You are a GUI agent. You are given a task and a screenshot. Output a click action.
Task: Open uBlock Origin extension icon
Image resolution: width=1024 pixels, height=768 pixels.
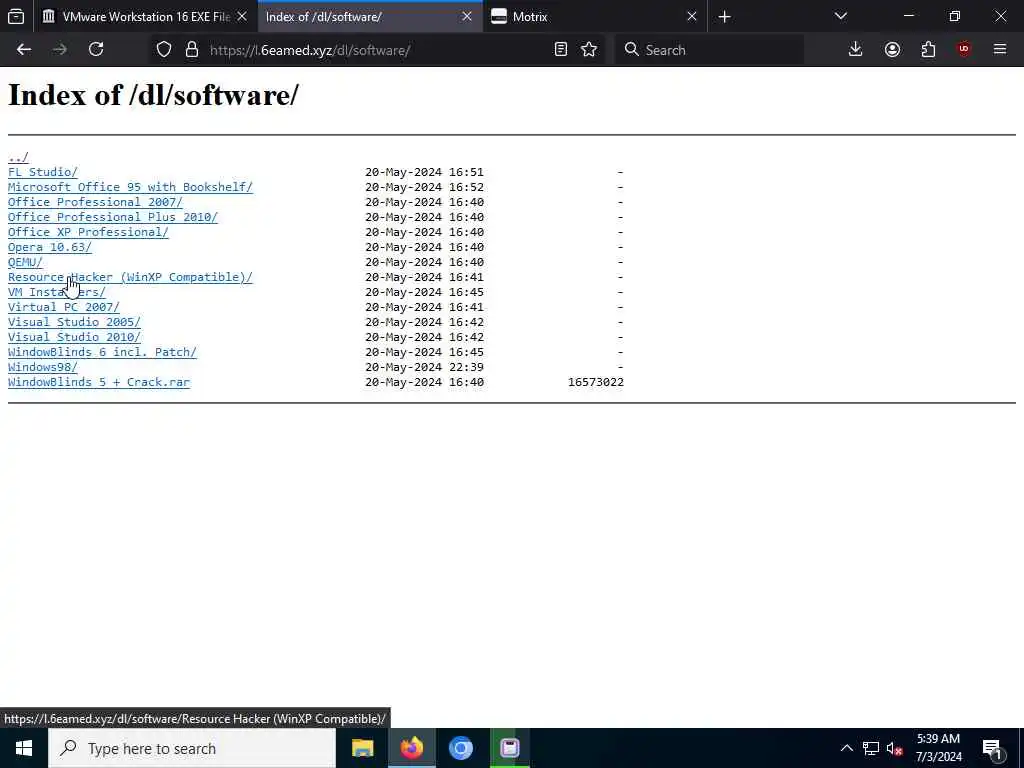pyautogui.click(x=964, y=50)
